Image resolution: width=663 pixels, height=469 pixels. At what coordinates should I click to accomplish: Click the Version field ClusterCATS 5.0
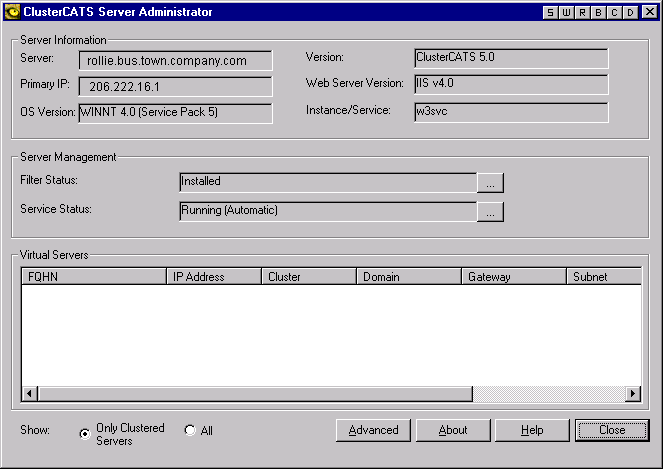pos(511,58)
